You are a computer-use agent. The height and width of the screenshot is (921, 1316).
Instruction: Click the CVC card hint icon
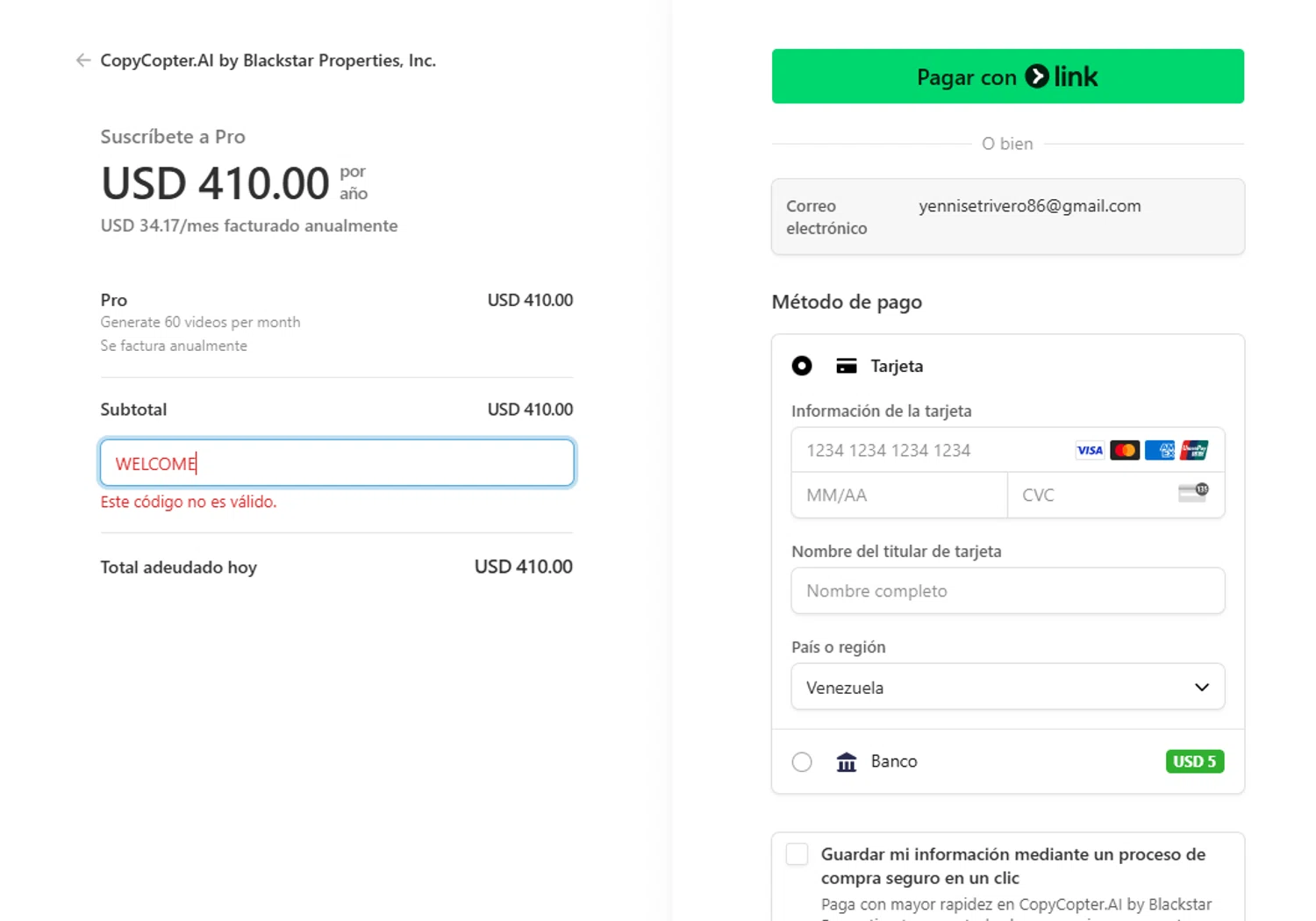[1193, 493]
